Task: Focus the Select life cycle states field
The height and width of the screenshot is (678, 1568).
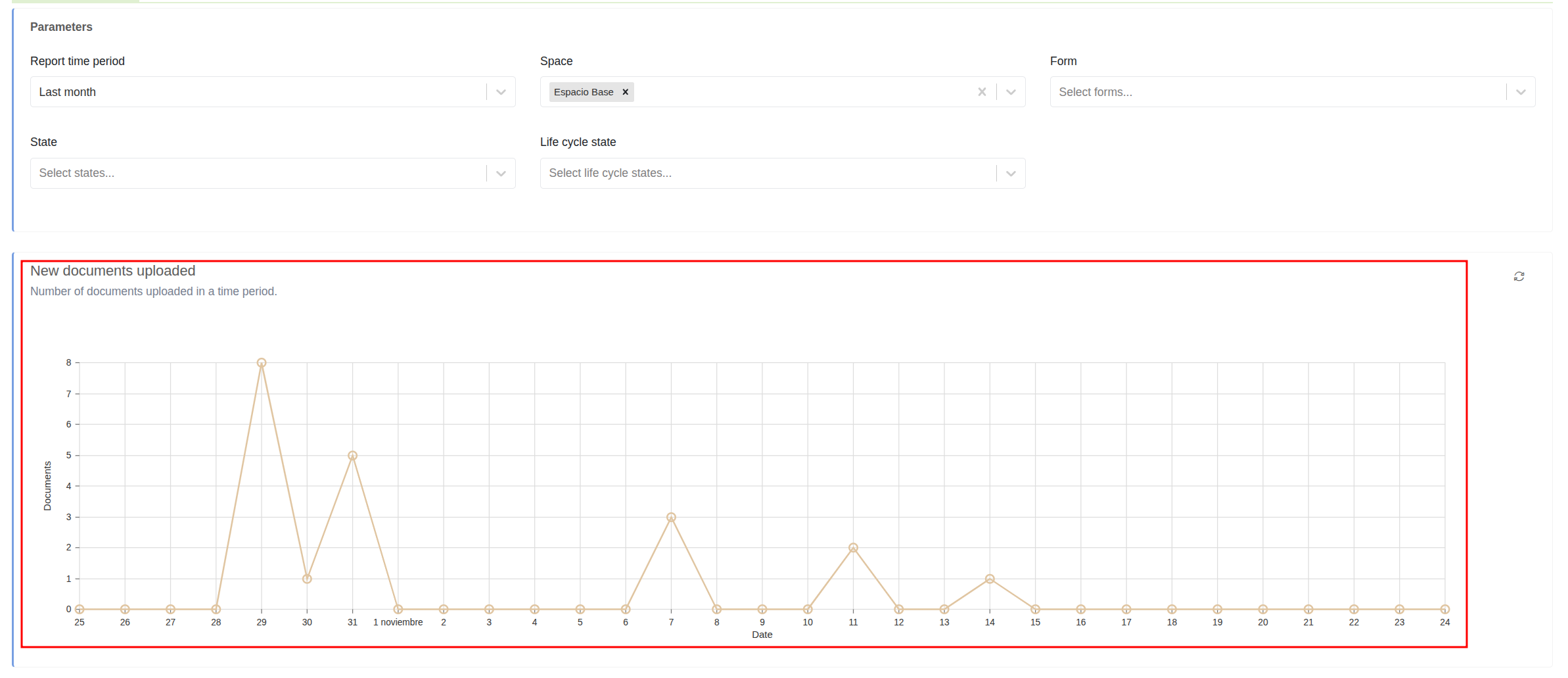Action: click(766, 174)
